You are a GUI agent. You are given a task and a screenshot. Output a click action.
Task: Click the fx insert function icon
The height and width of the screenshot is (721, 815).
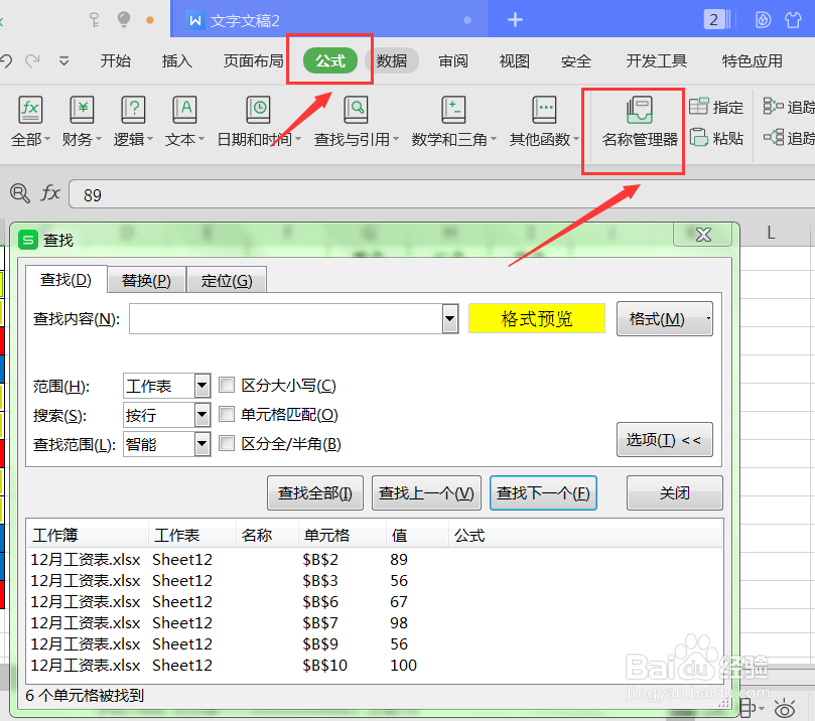point(50,193)
